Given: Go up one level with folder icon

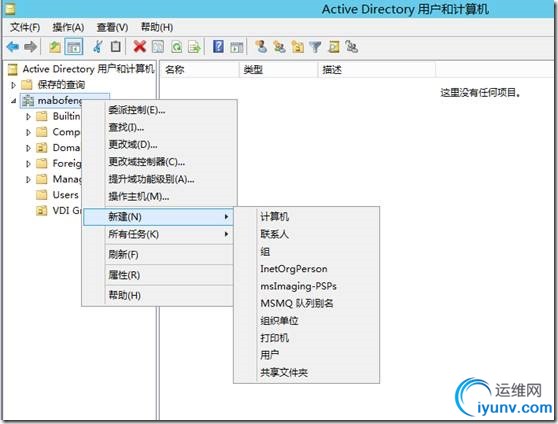Looking at the screenshot, I should click(55, 47).
